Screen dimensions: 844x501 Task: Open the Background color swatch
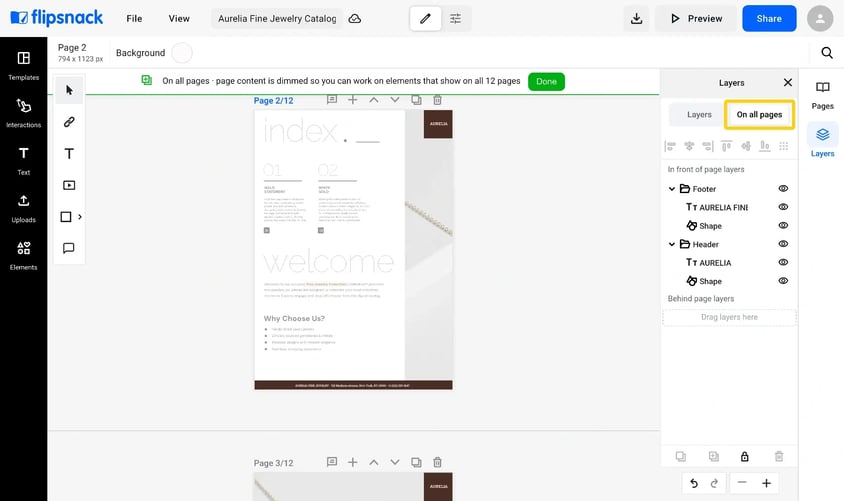point(182,53)
